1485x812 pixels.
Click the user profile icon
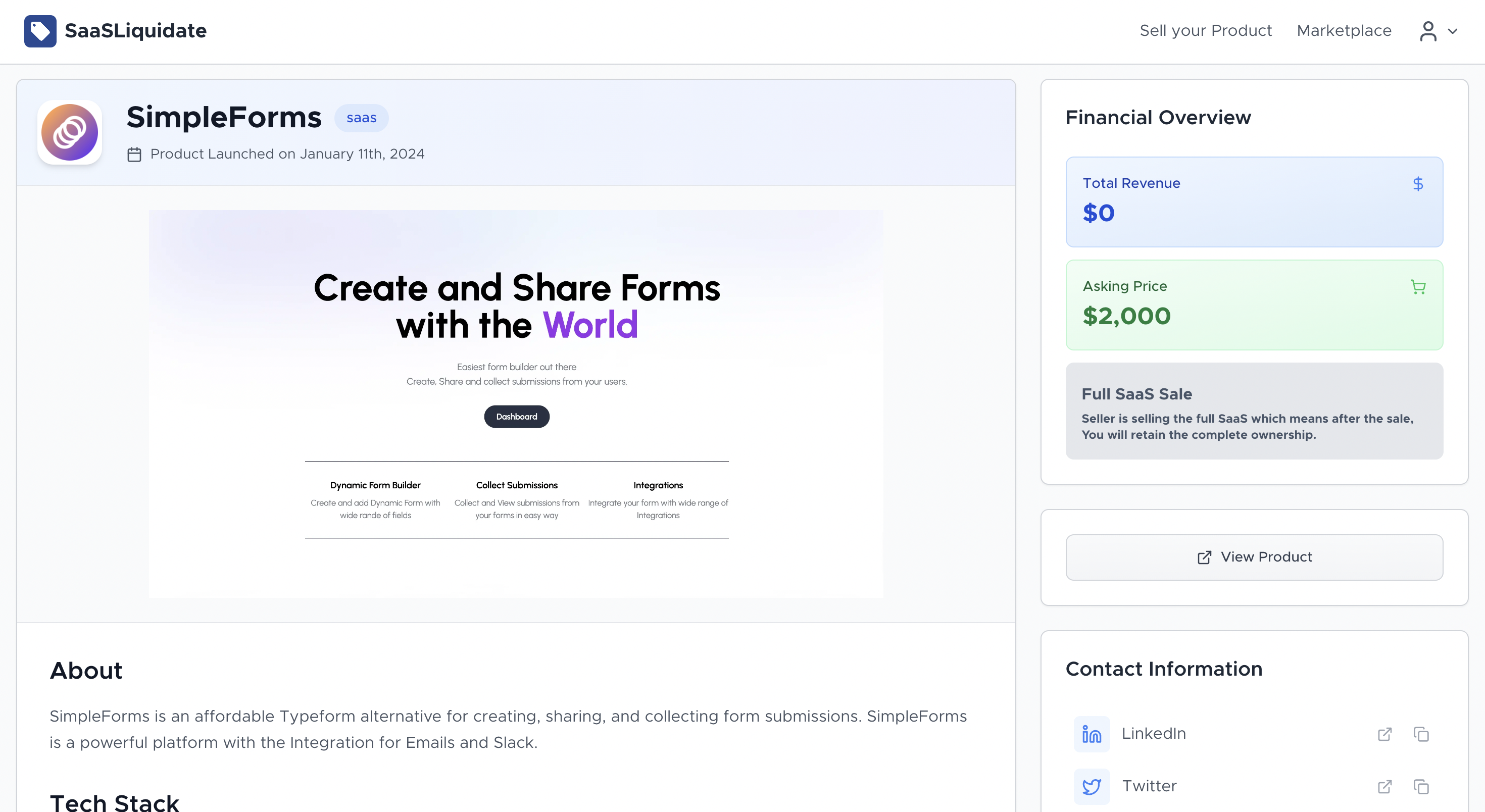tap(1428, 31)
